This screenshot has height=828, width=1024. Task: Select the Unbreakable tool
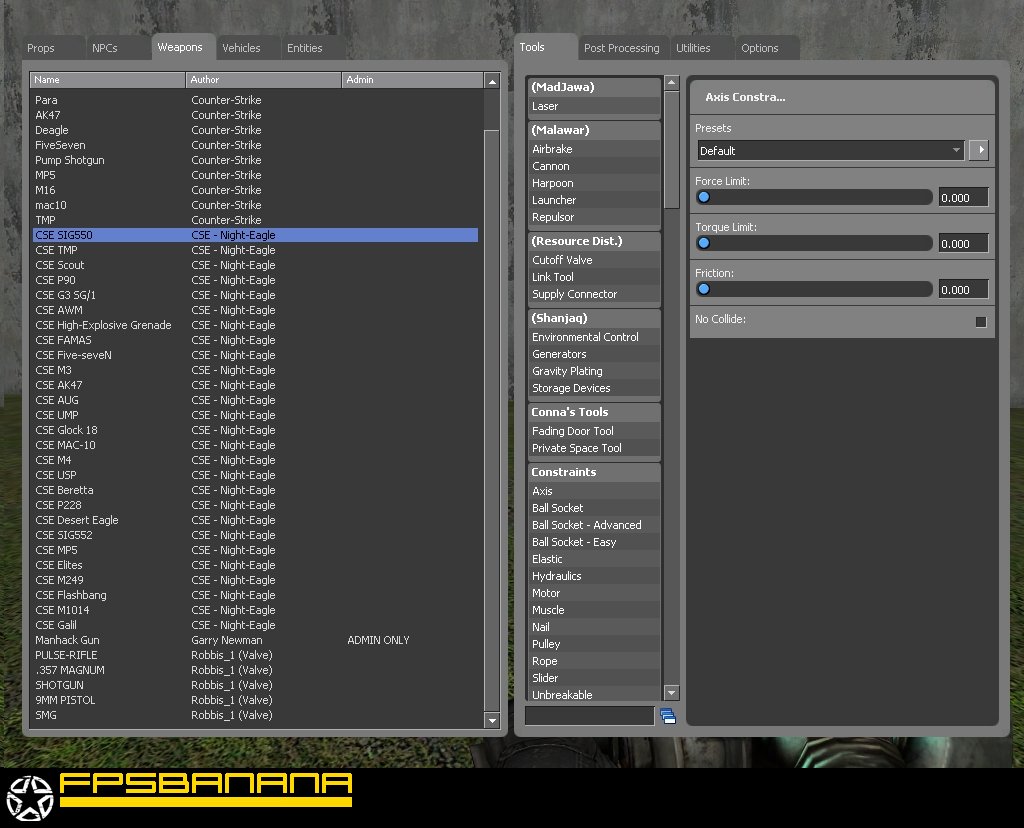594,695
